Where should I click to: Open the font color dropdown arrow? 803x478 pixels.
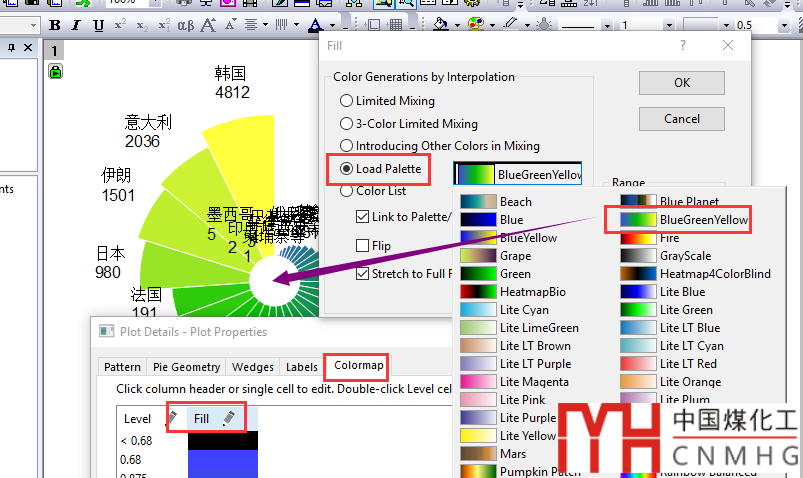coord(333,25)
